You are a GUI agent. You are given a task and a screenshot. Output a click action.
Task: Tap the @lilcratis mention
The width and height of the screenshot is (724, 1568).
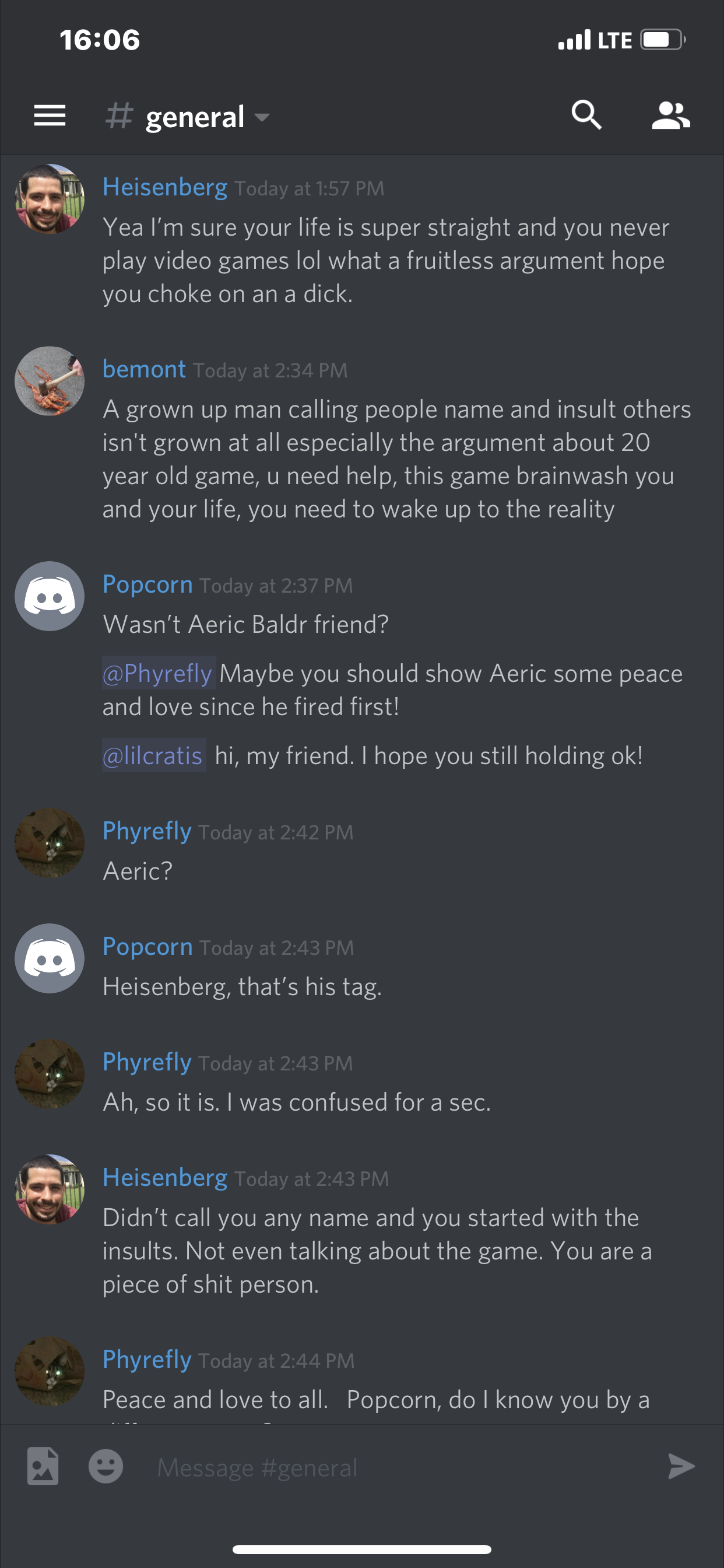153,755
